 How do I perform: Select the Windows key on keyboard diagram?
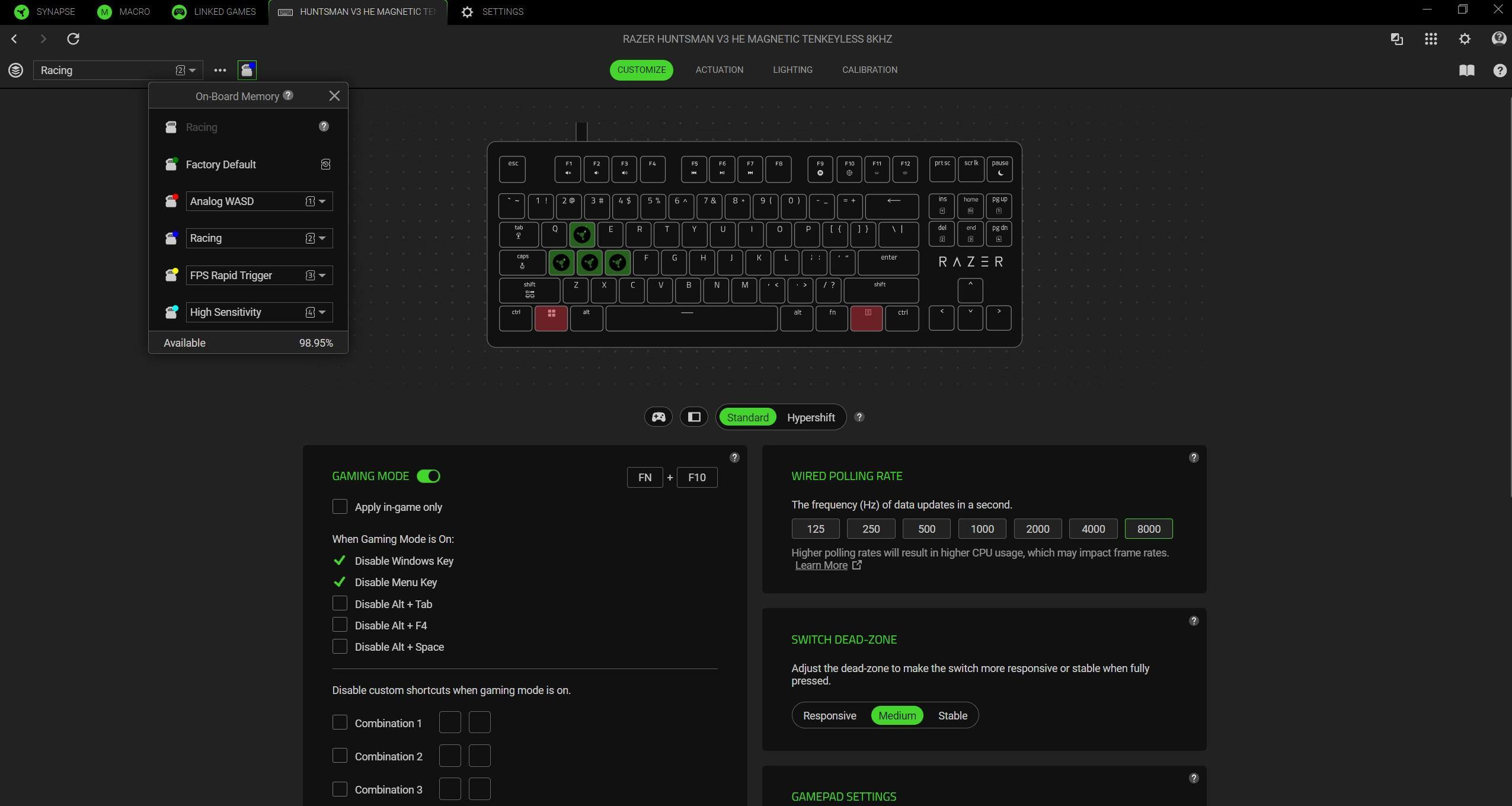pos(551,318)
